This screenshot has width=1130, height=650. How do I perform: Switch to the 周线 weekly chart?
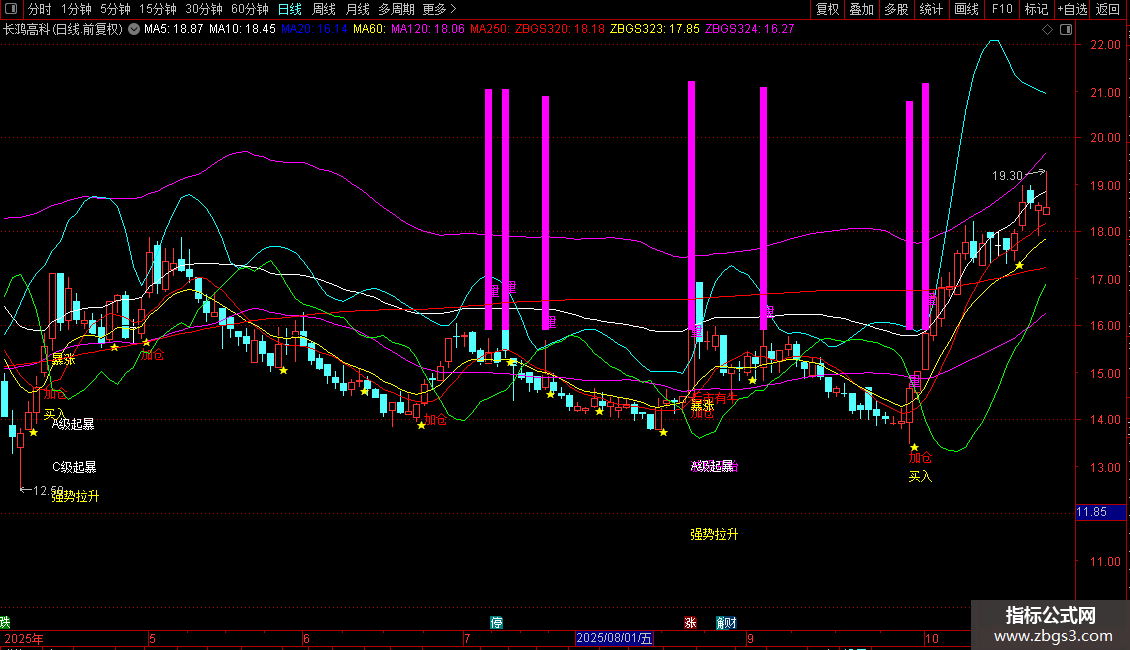coord(324,10)
